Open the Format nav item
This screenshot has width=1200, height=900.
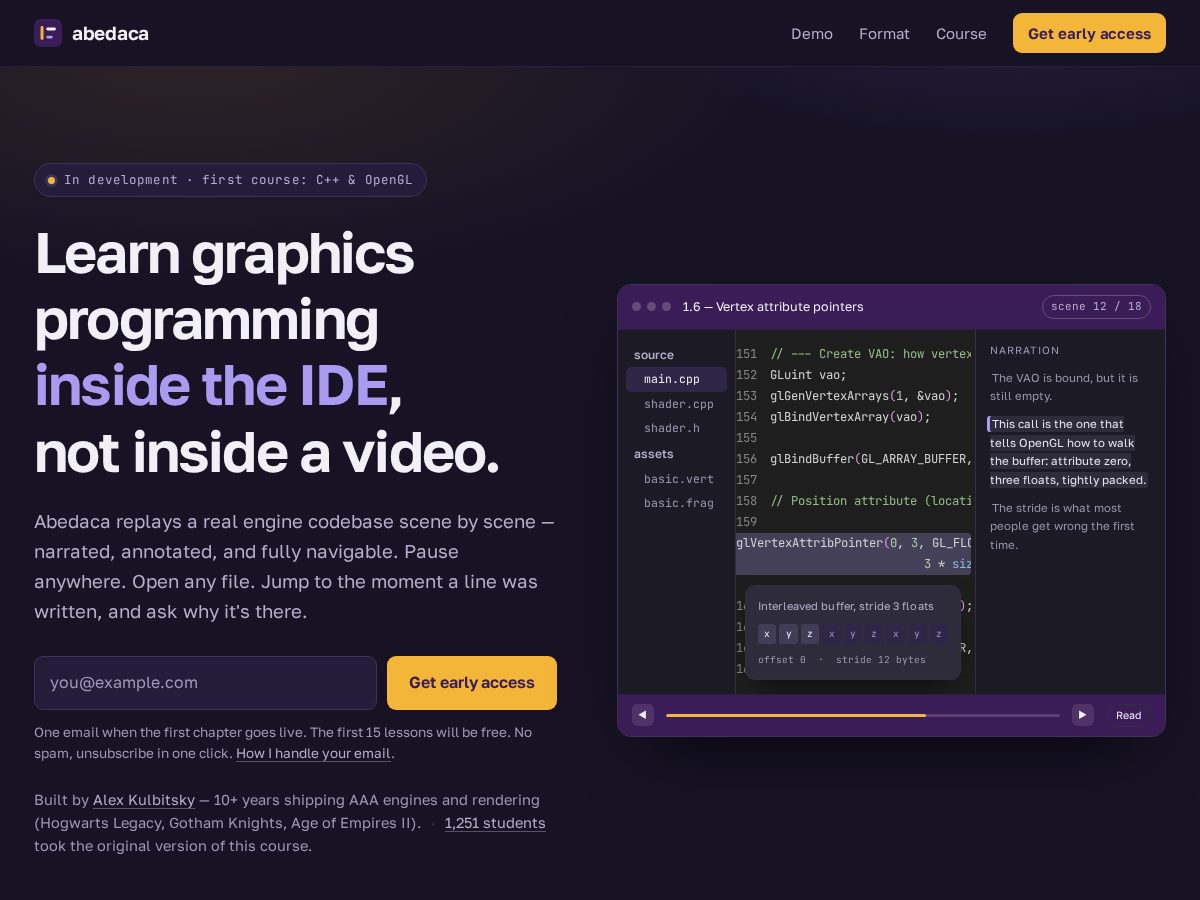pos(884,34)
